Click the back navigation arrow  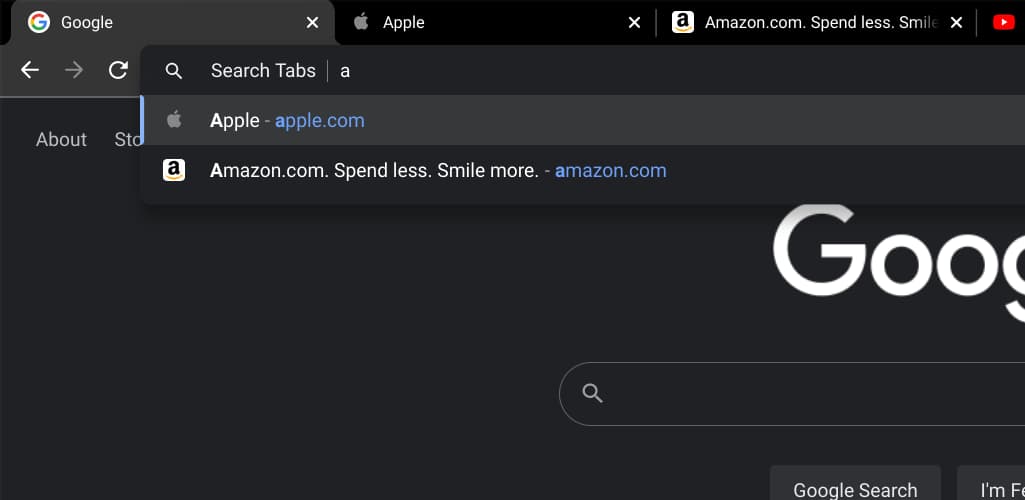(x=30, y=70)
